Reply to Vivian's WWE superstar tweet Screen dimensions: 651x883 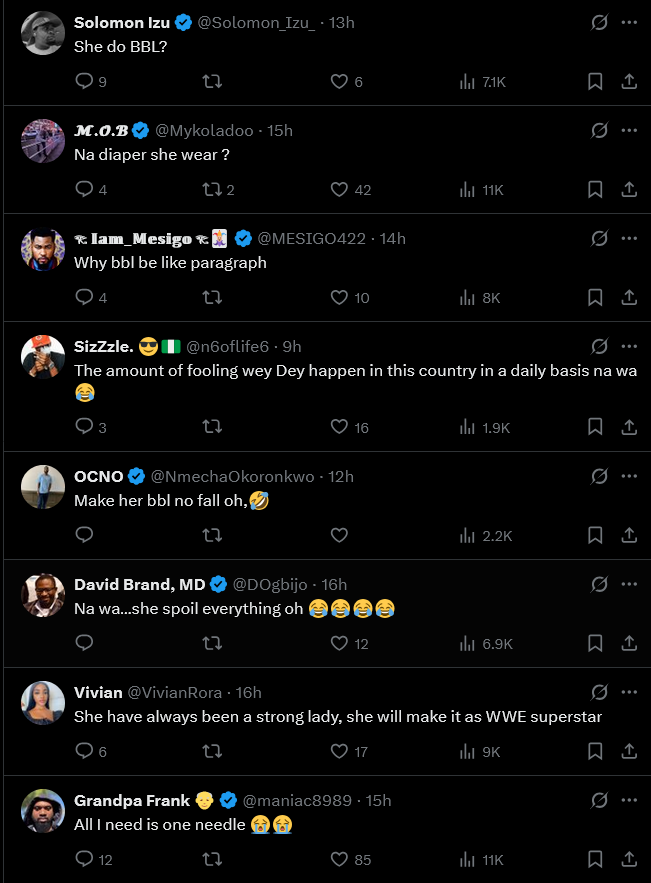[x=84, y=751]
